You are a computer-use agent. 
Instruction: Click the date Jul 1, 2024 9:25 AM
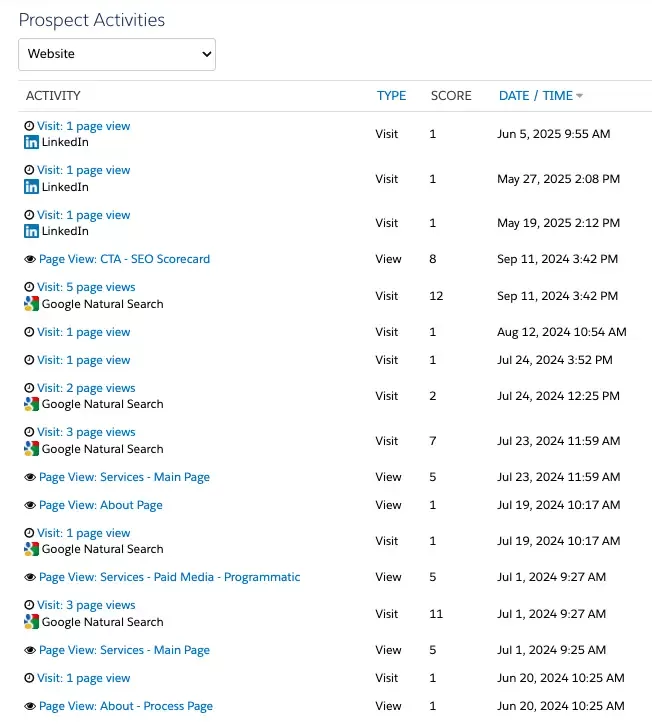[551, 650]
